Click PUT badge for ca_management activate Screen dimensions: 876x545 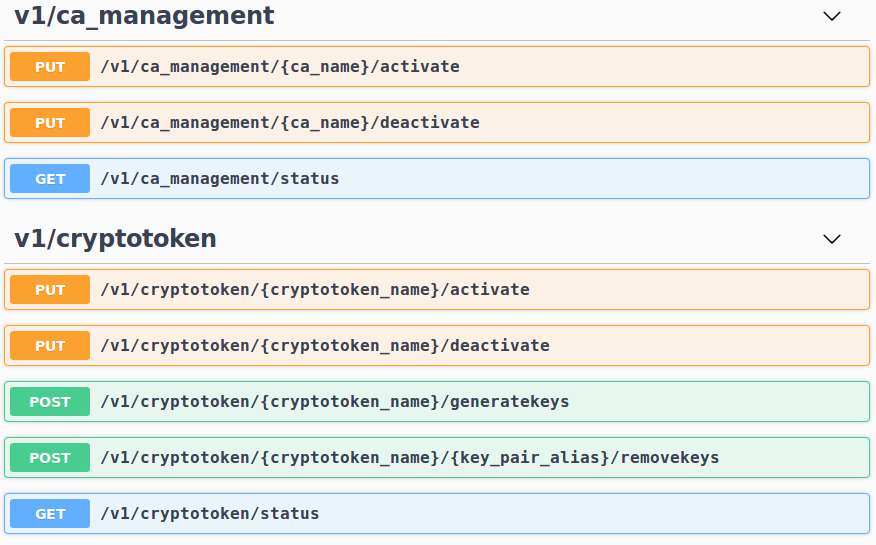50,67
